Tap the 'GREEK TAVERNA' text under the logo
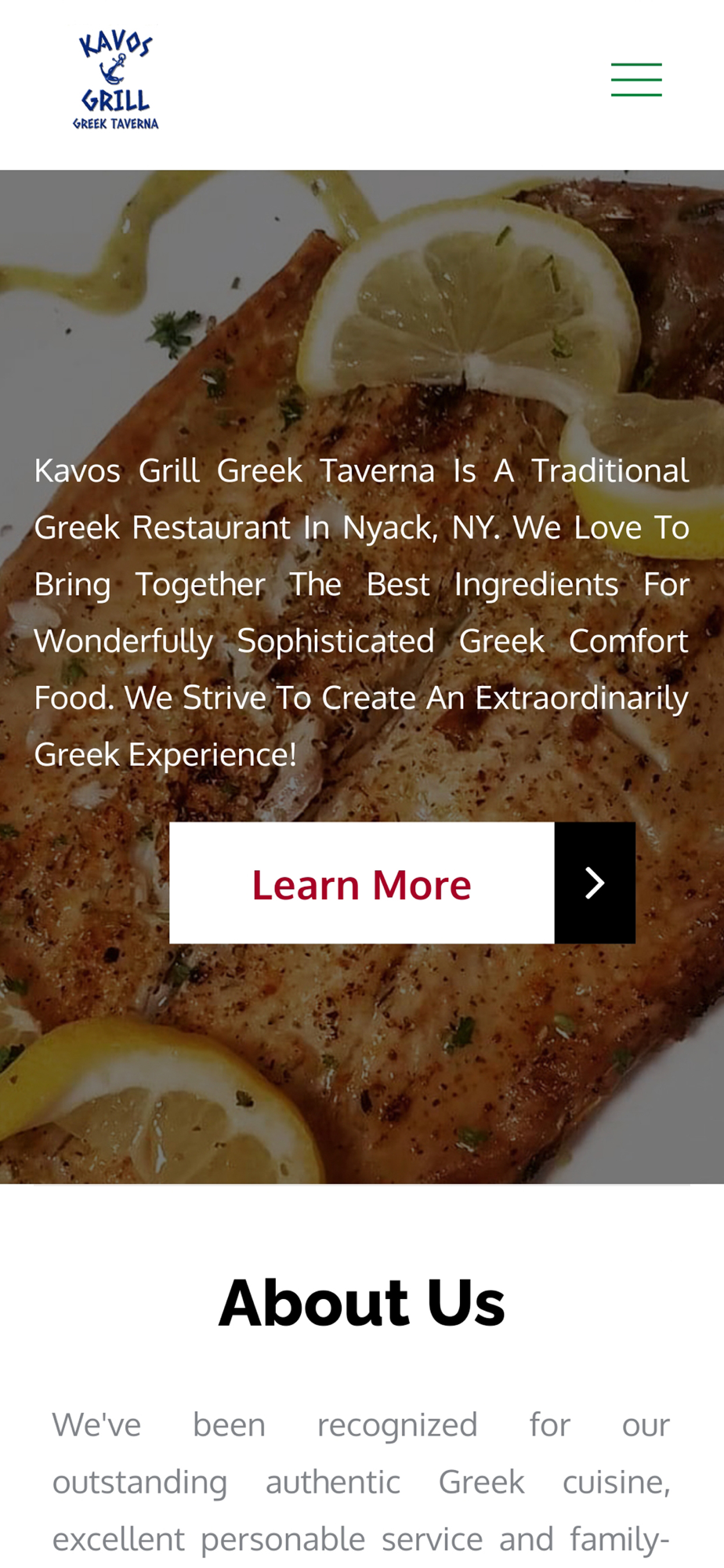724x1568 pixels. 116,123
